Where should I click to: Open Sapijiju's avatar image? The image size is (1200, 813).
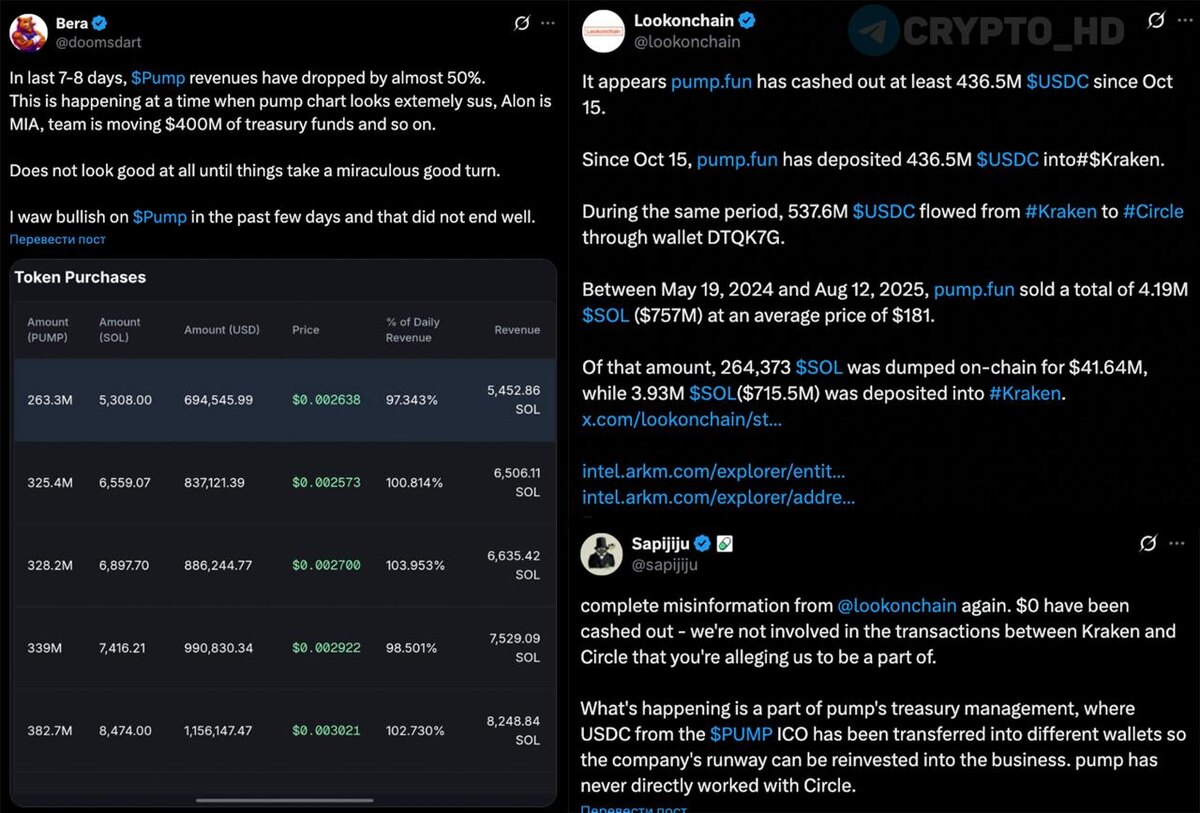pos(603,553)
